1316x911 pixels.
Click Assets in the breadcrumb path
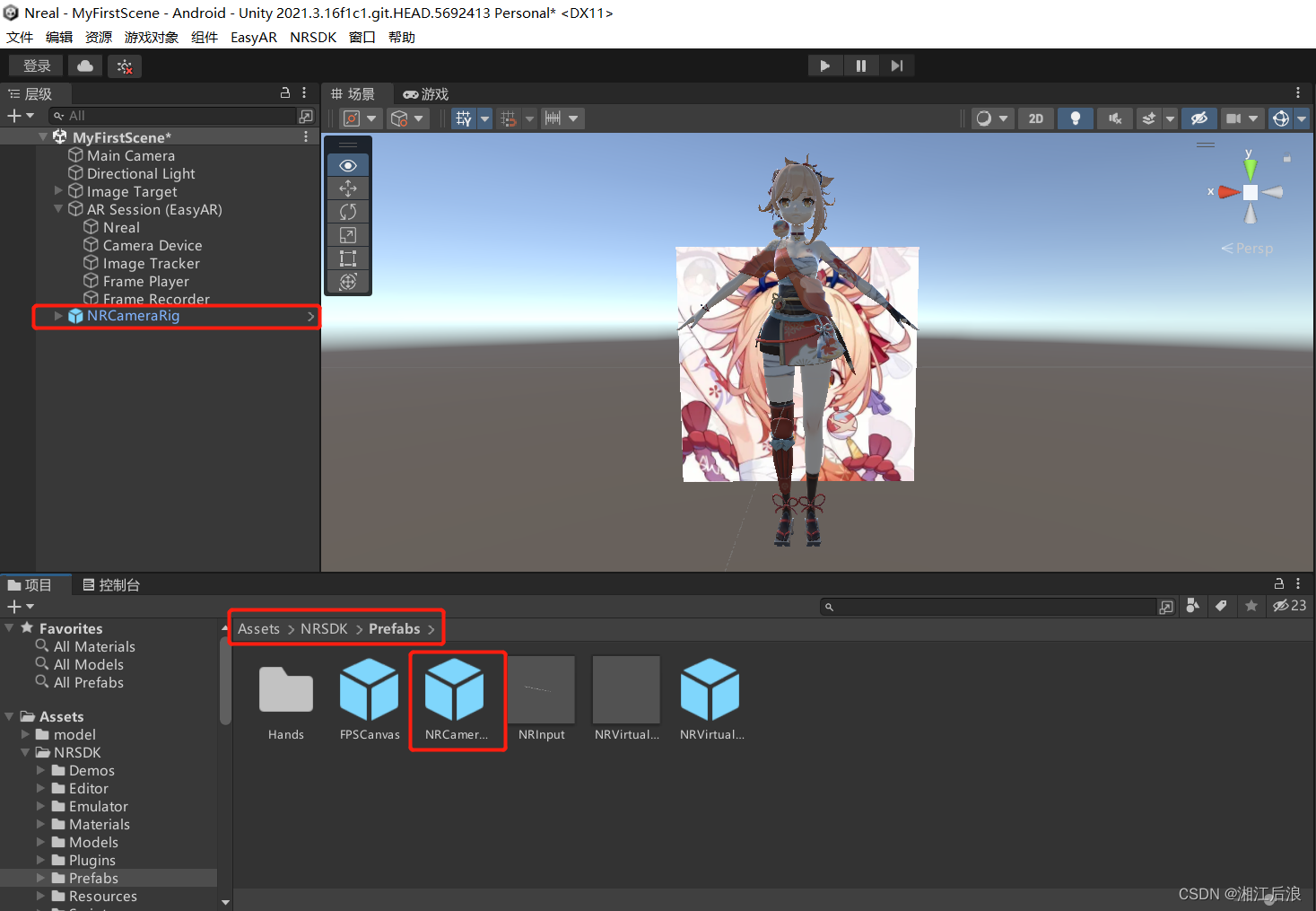point(258,628)
